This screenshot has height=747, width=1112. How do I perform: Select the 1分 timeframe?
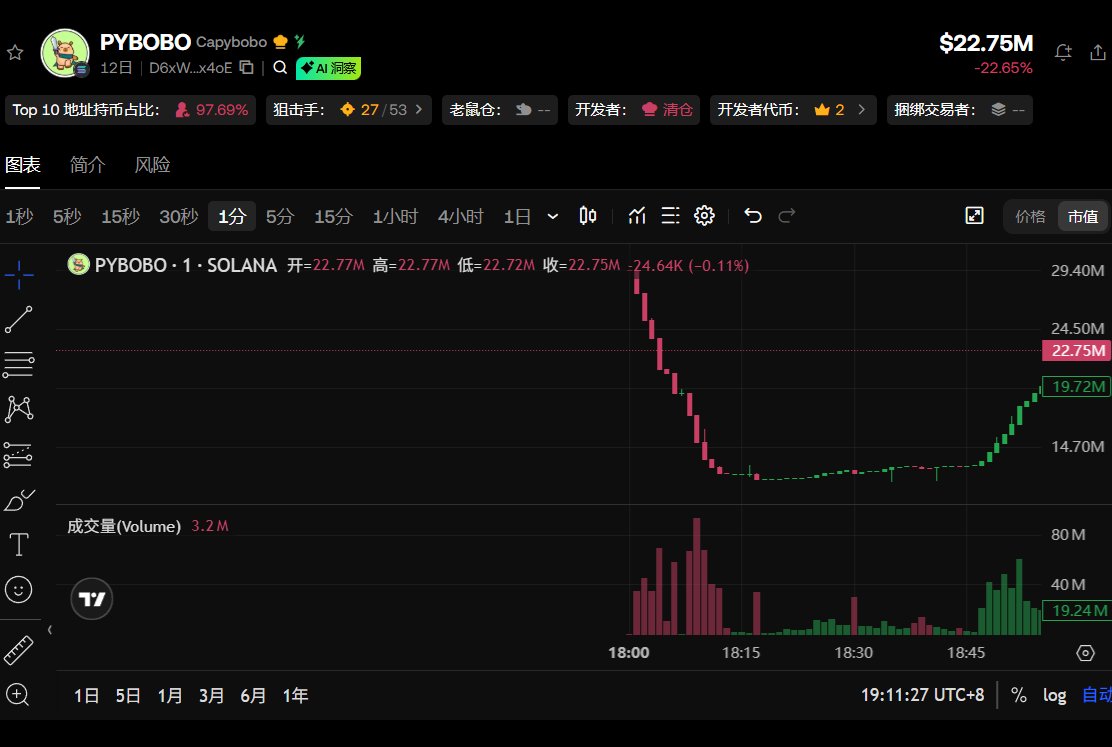(232, 216)
